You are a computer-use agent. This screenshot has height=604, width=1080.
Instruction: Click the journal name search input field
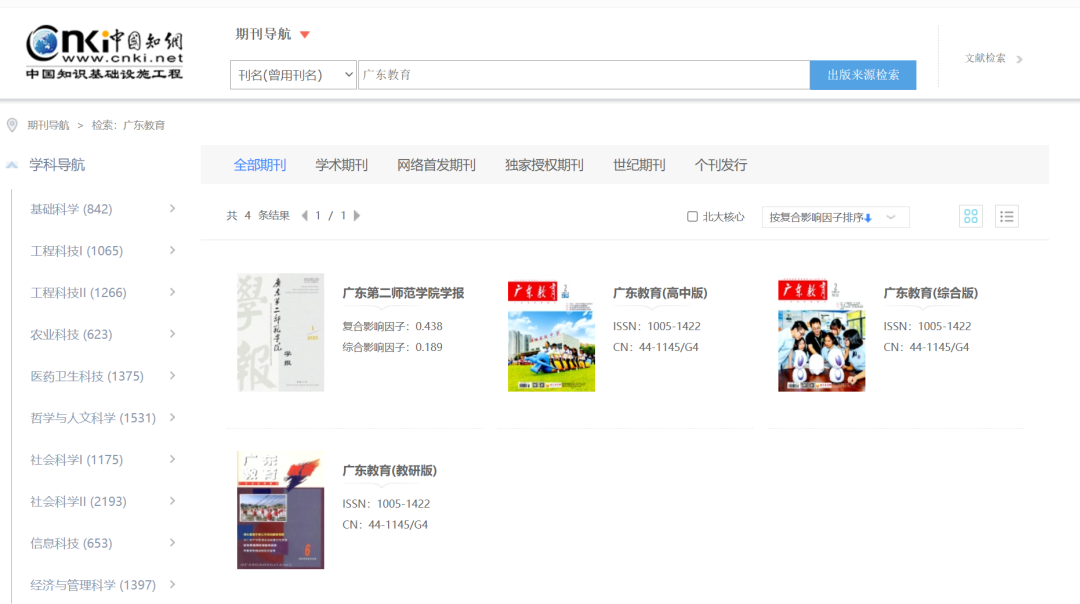tap(580, 74)
